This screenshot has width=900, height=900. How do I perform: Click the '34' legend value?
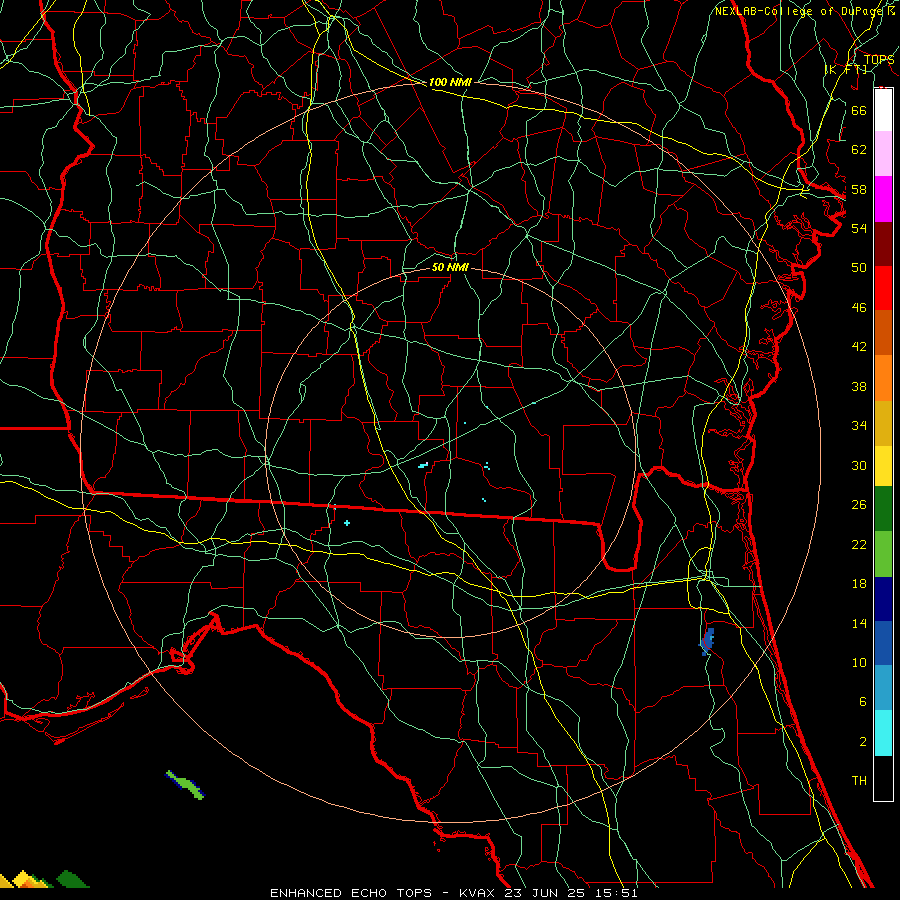pos(859,426)
